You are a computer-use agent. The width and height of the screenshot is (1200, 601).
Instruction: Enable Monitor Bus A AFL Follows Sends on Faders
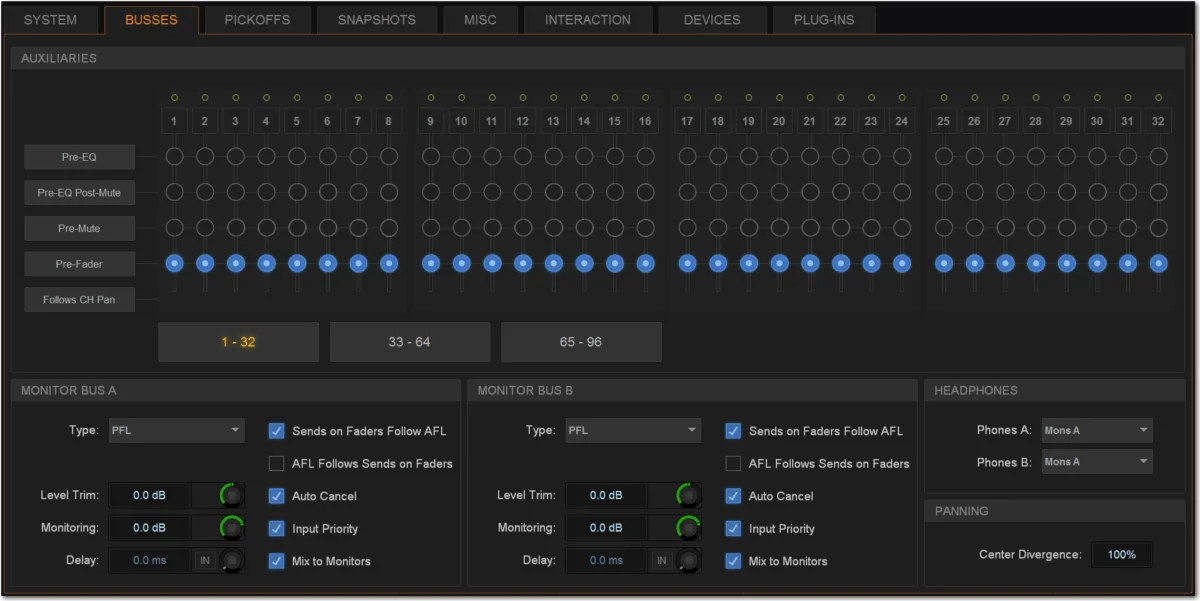(277, 463)
